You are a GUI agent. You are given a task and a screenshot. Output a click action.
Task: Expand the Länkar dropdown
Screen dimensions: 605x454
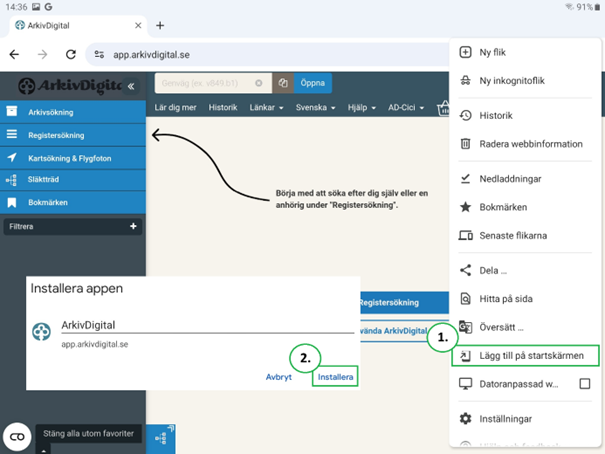(266, 108)
